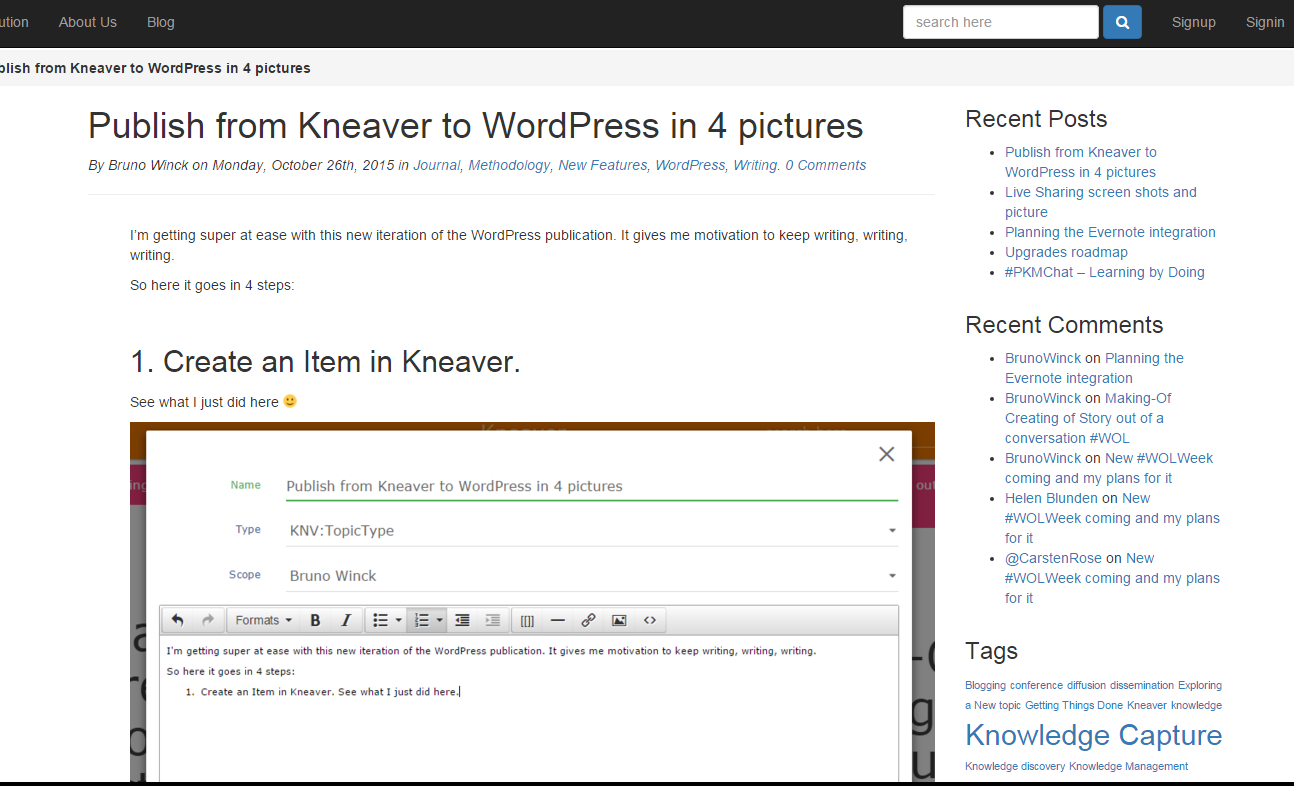Toggle bold formatting in the editor toolbar
This screenshot has height=786, width=1294.
click(315, 620)
